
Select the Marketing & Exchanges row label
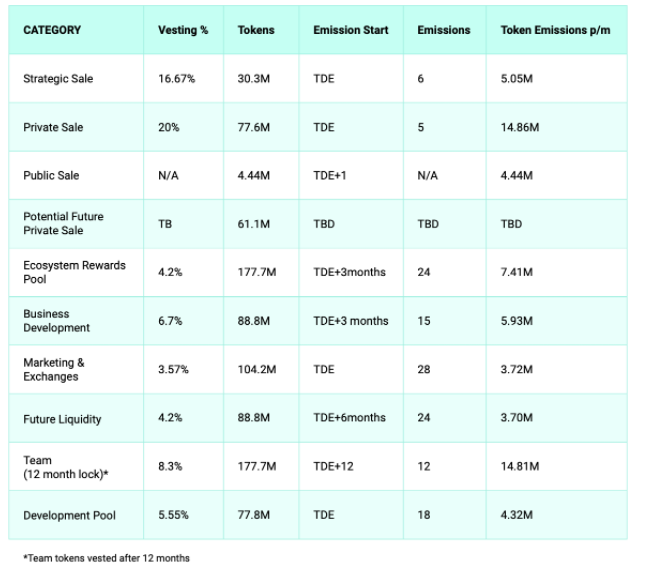54,369
